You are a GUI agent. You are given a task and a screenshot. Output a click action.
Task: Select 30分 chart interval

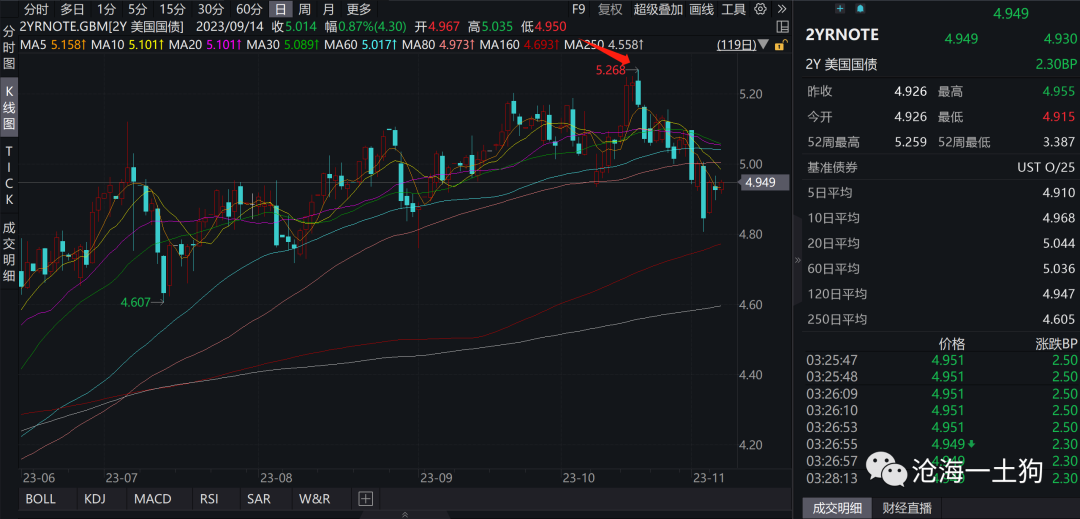(x=210, y=9)
